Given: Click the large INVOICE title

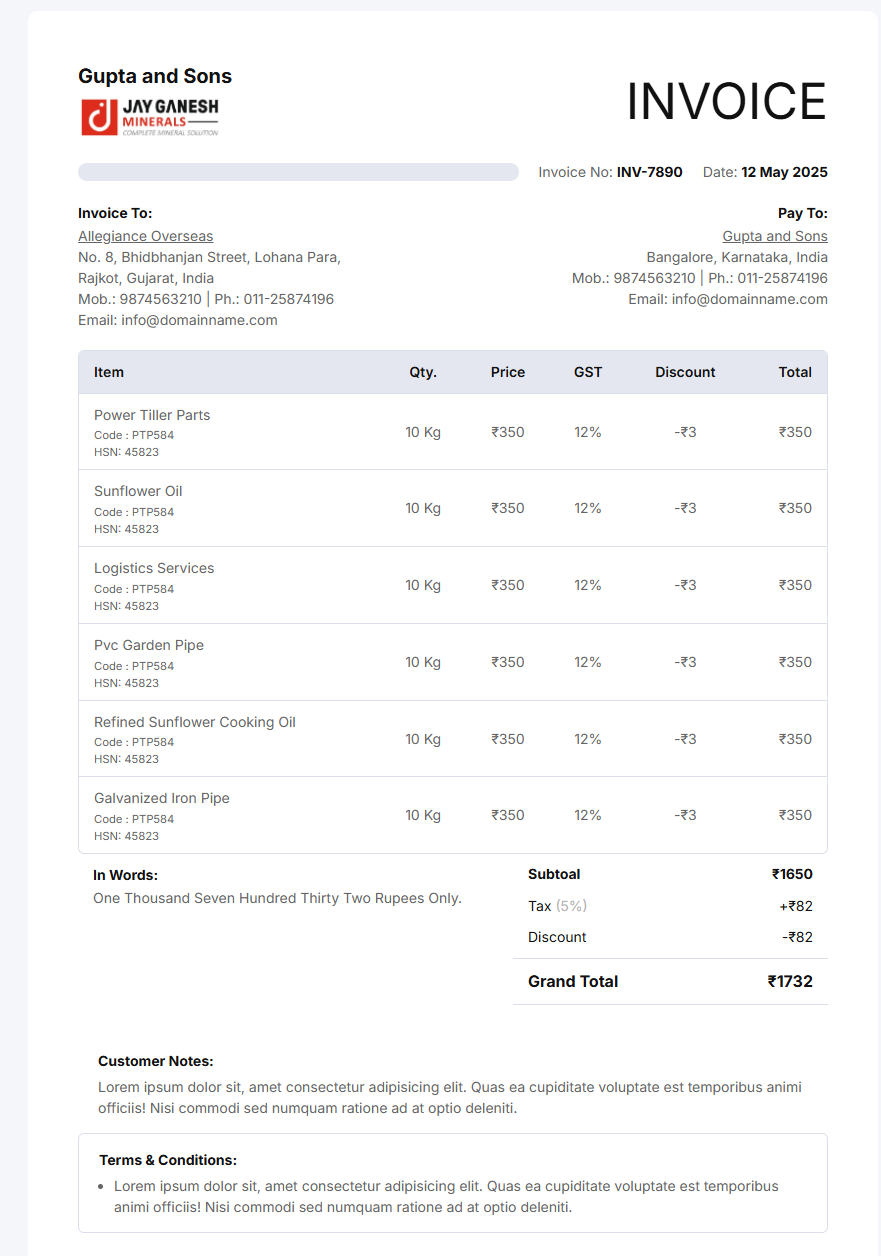Looking at the screenshot, I should 726,102.
